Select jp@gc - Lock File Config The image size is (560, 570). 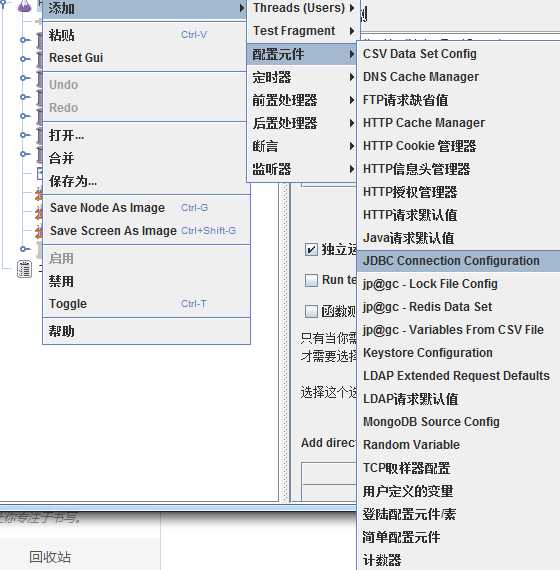click(459, 284)
